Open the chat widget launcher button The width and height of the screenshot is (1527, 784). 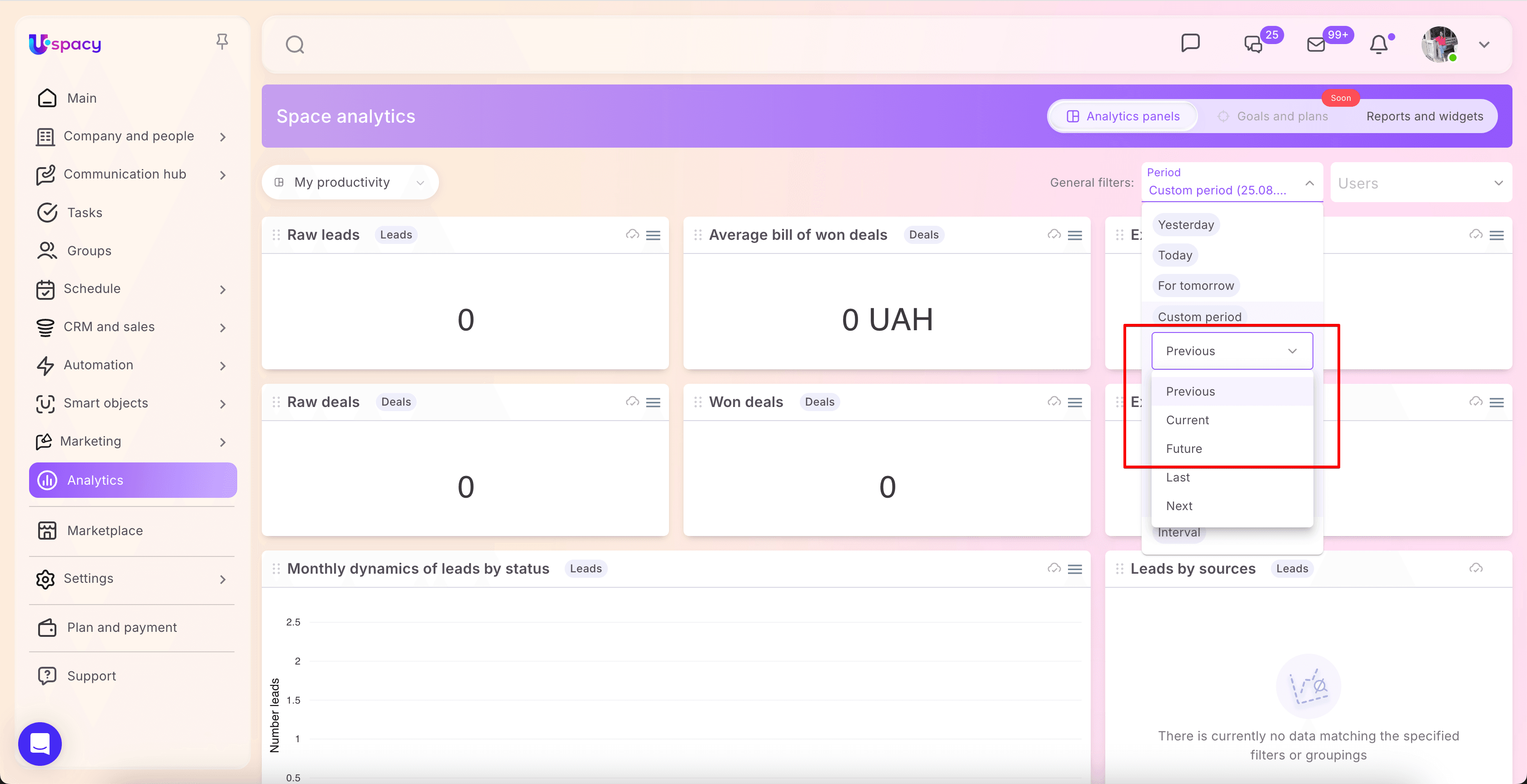click(40, 744)
